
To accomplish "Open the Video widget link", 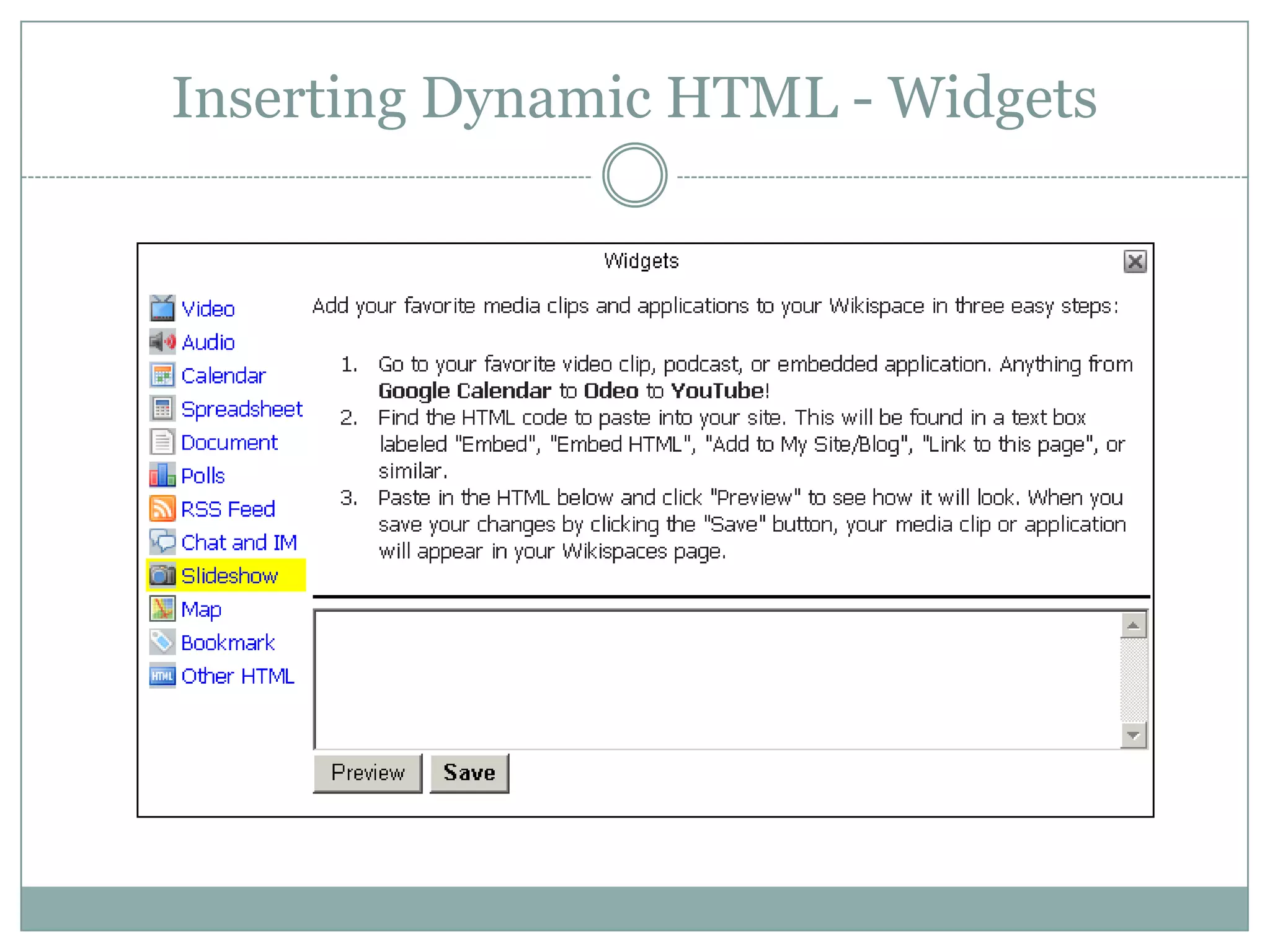I will click(208, 309).
